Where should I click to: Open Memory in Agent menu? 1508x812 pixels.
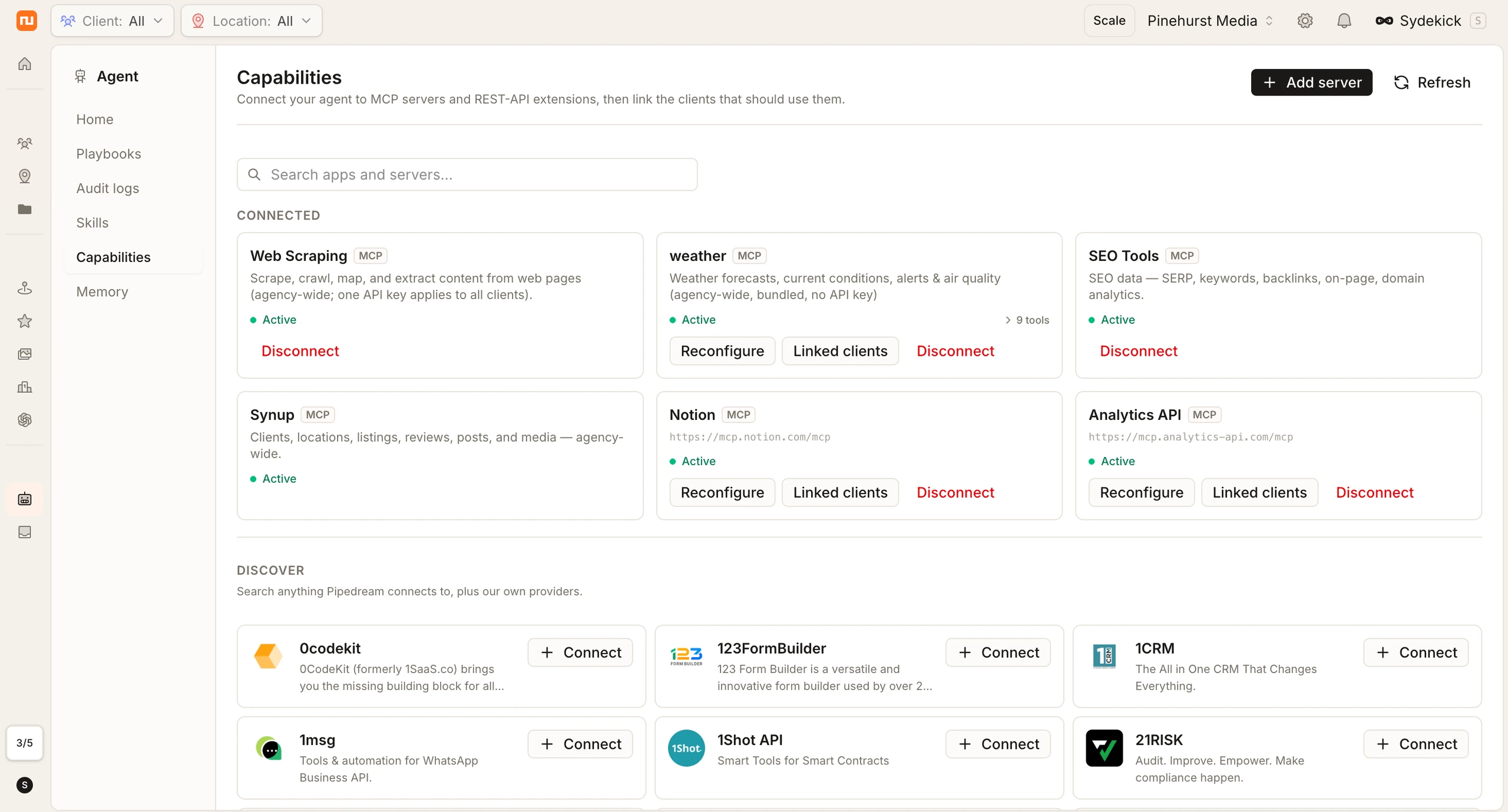pos(102,291)
